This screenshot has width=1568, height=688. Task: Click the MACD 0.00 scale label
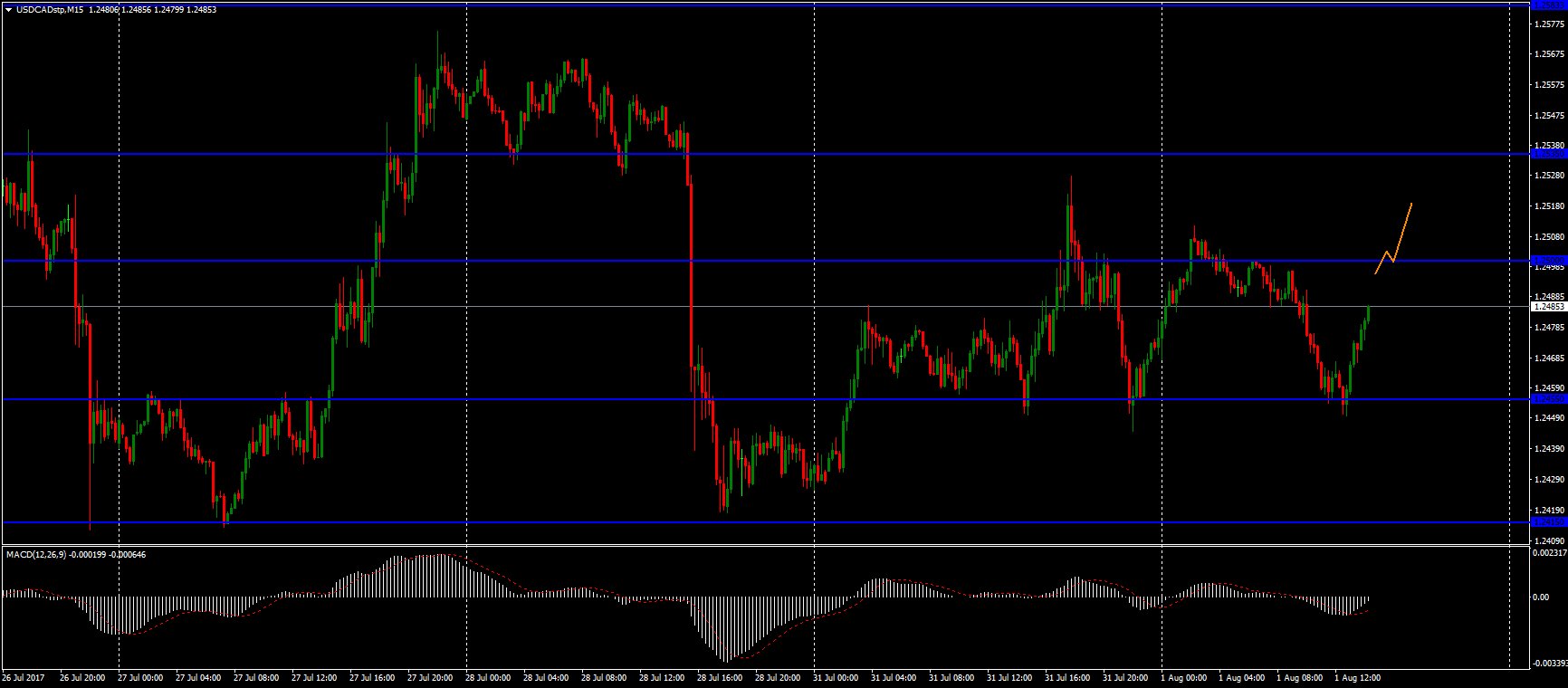(x=1541, y=597)
